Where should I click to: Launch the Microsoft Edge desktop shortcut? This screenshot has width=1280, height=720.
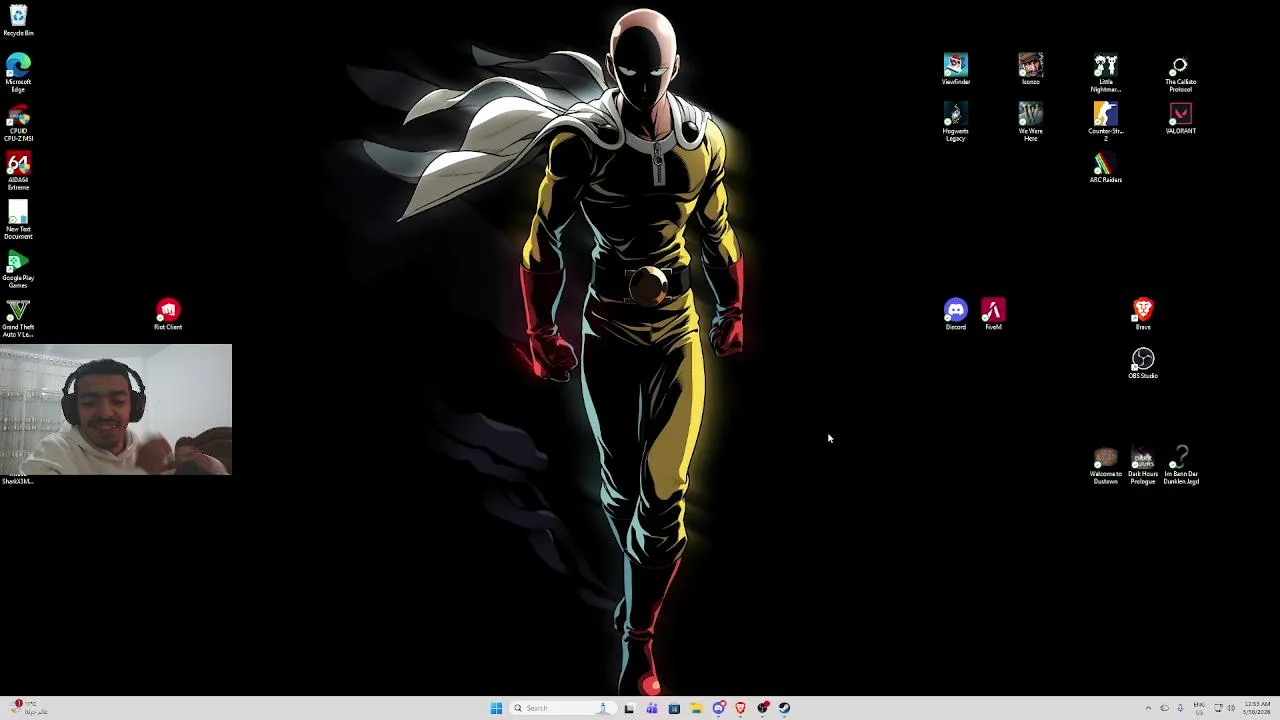tap(18, 72)
